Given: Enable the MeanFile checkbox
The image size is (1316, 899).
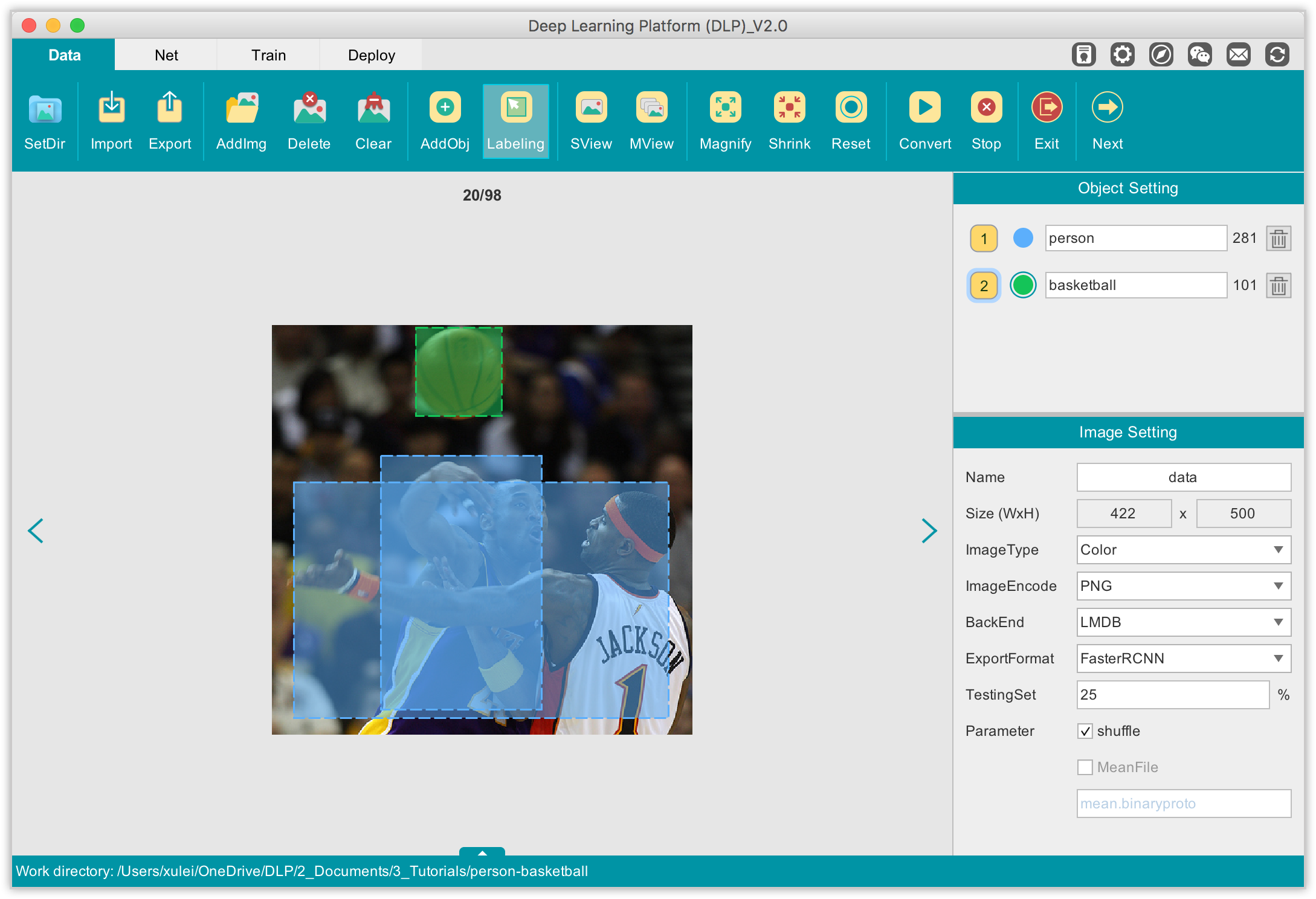Looking at the screenshot, I should click(1085, 767).
